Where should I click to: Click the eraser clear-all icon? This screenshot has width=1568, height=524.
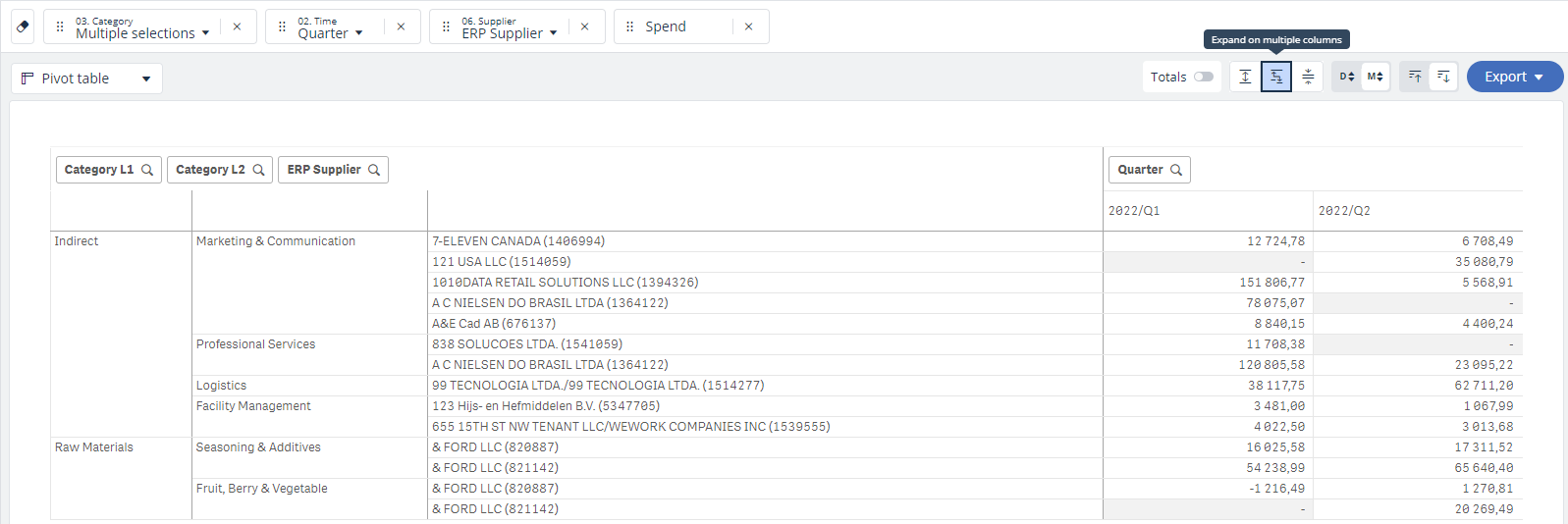point(23,26)
